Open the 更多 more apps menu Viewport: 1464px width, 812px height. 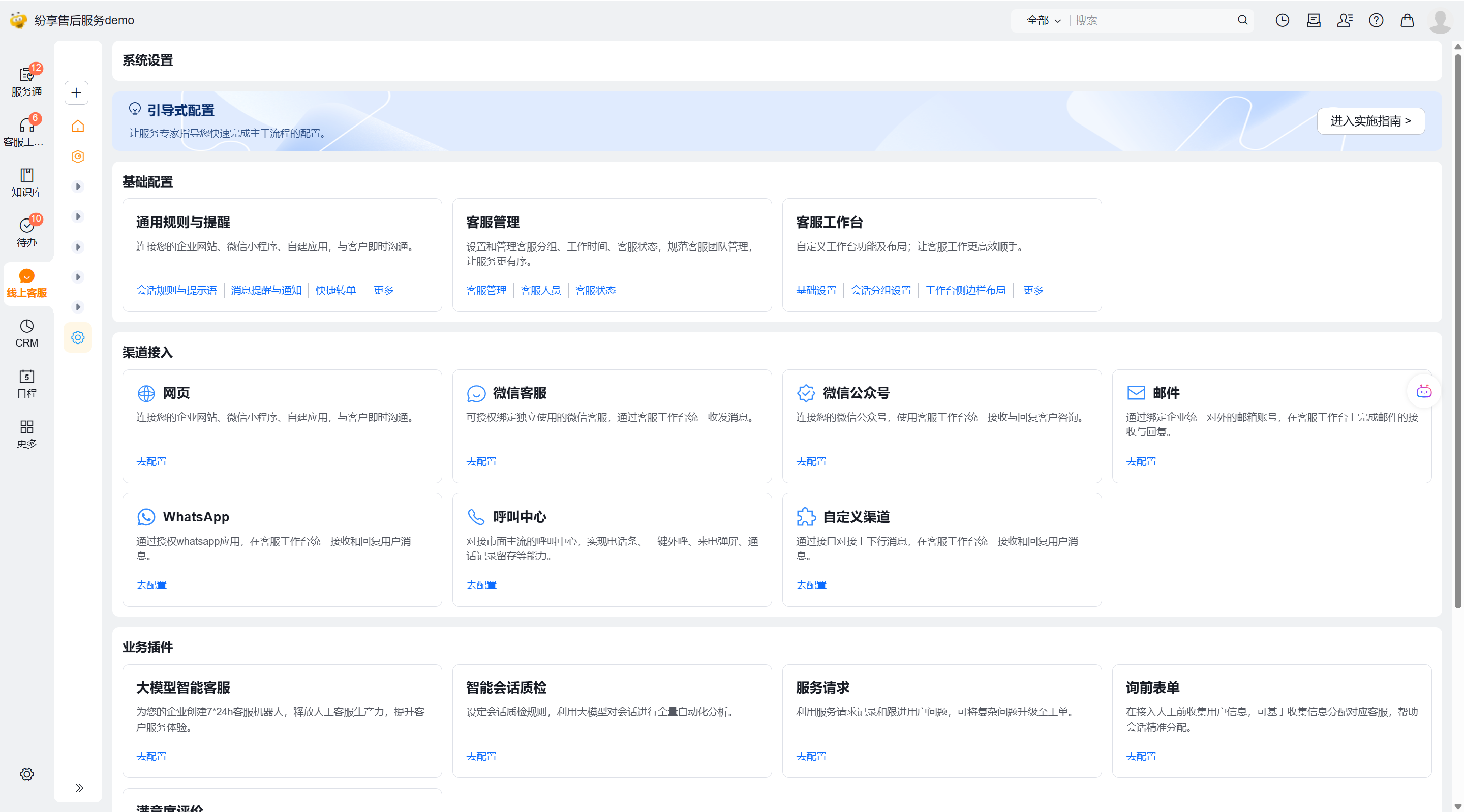[26, 433]
